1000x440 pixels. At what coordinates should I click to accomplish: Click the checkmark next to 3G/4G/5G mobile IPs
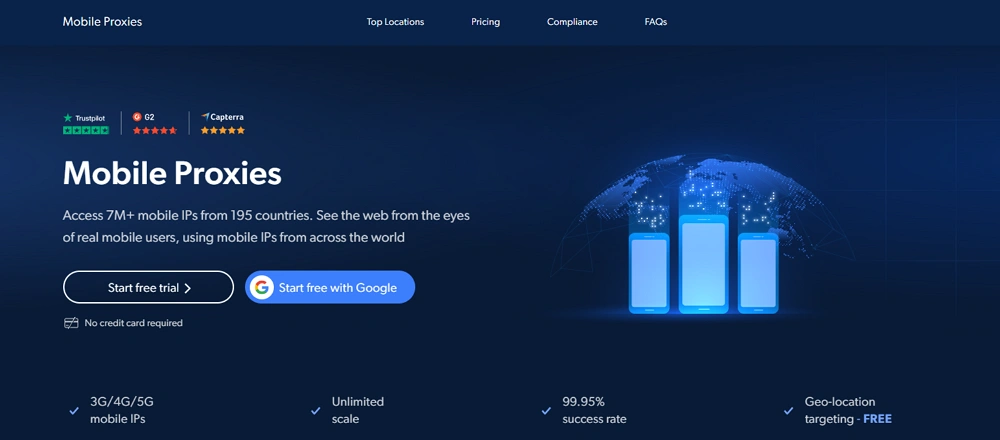(74, 411)
